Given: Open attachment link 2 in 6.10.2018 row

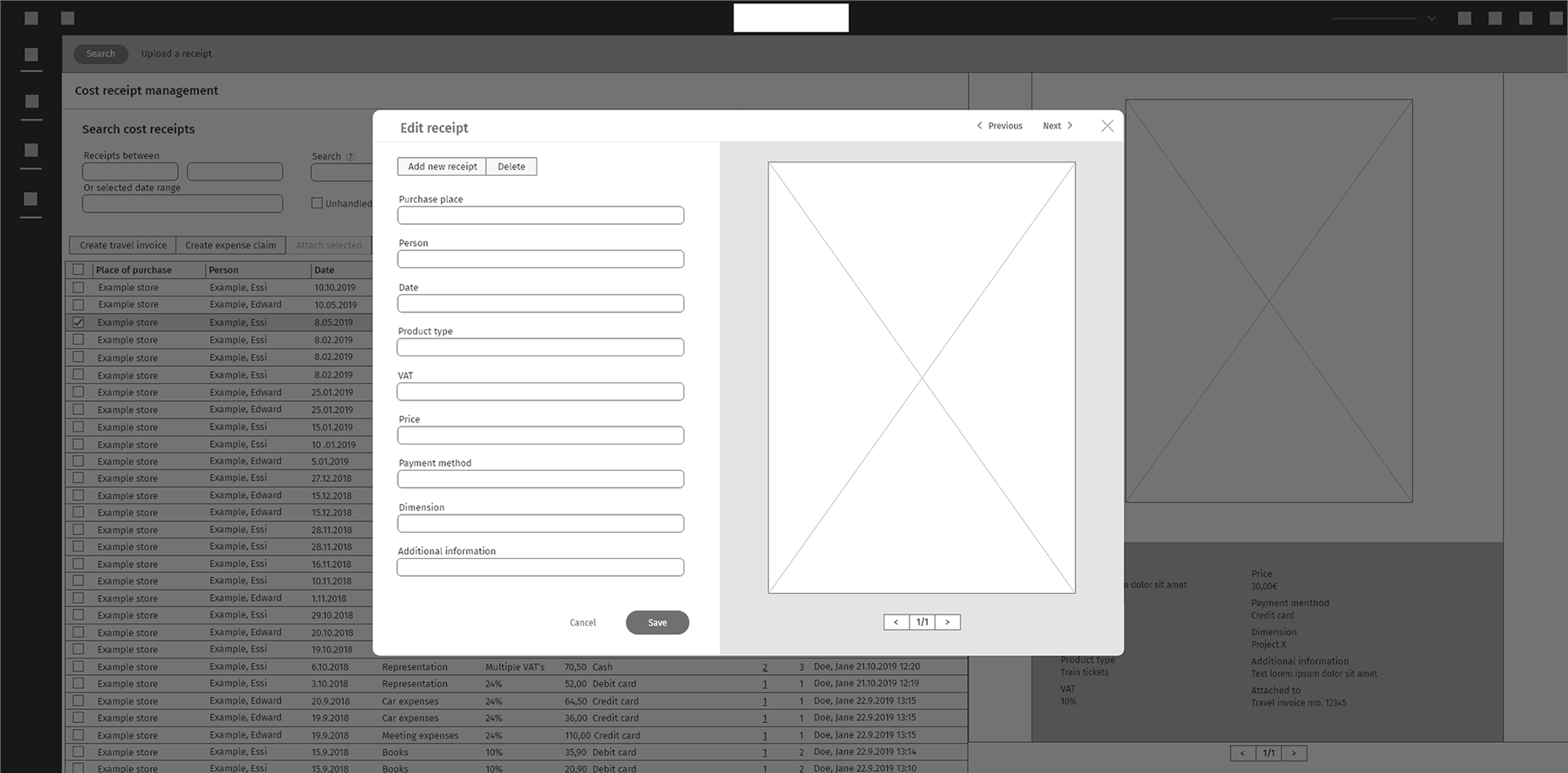Looking at the screenshot, I should point(765,667).
